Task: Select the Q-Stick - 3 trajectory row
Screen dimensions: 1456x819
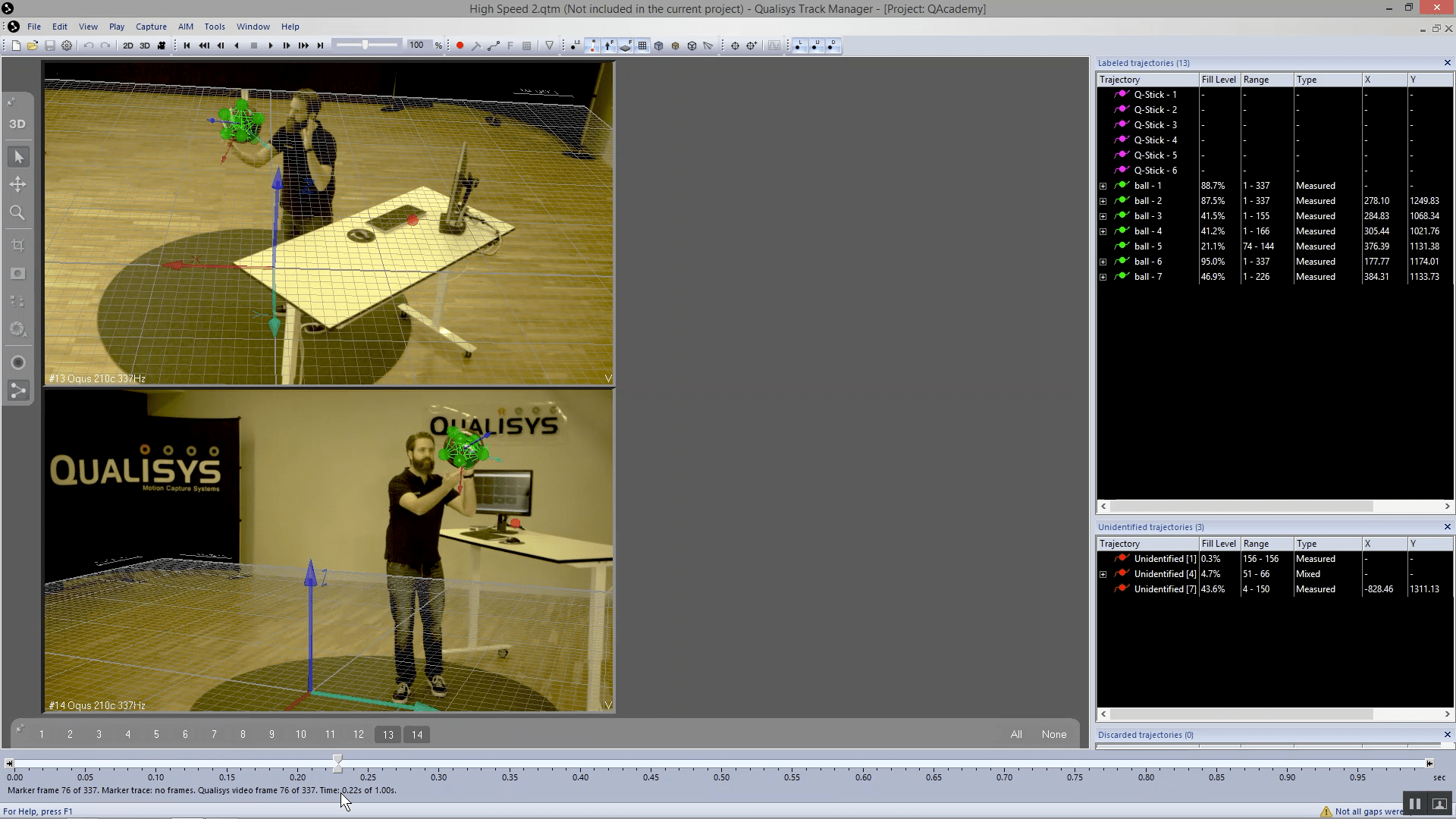Action: [x=1274, y=125]
